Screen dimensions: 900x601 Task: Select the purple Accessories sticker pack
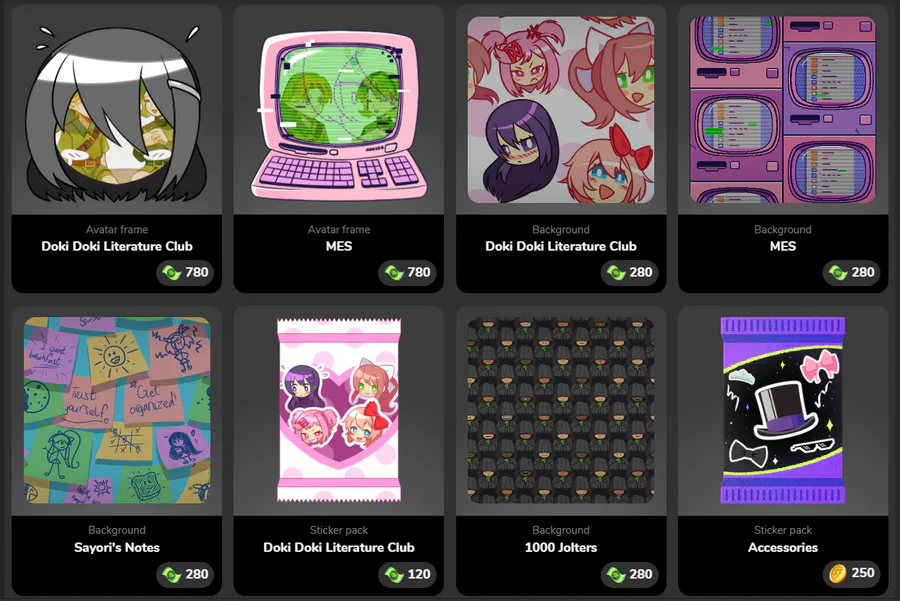click(783, 410)
